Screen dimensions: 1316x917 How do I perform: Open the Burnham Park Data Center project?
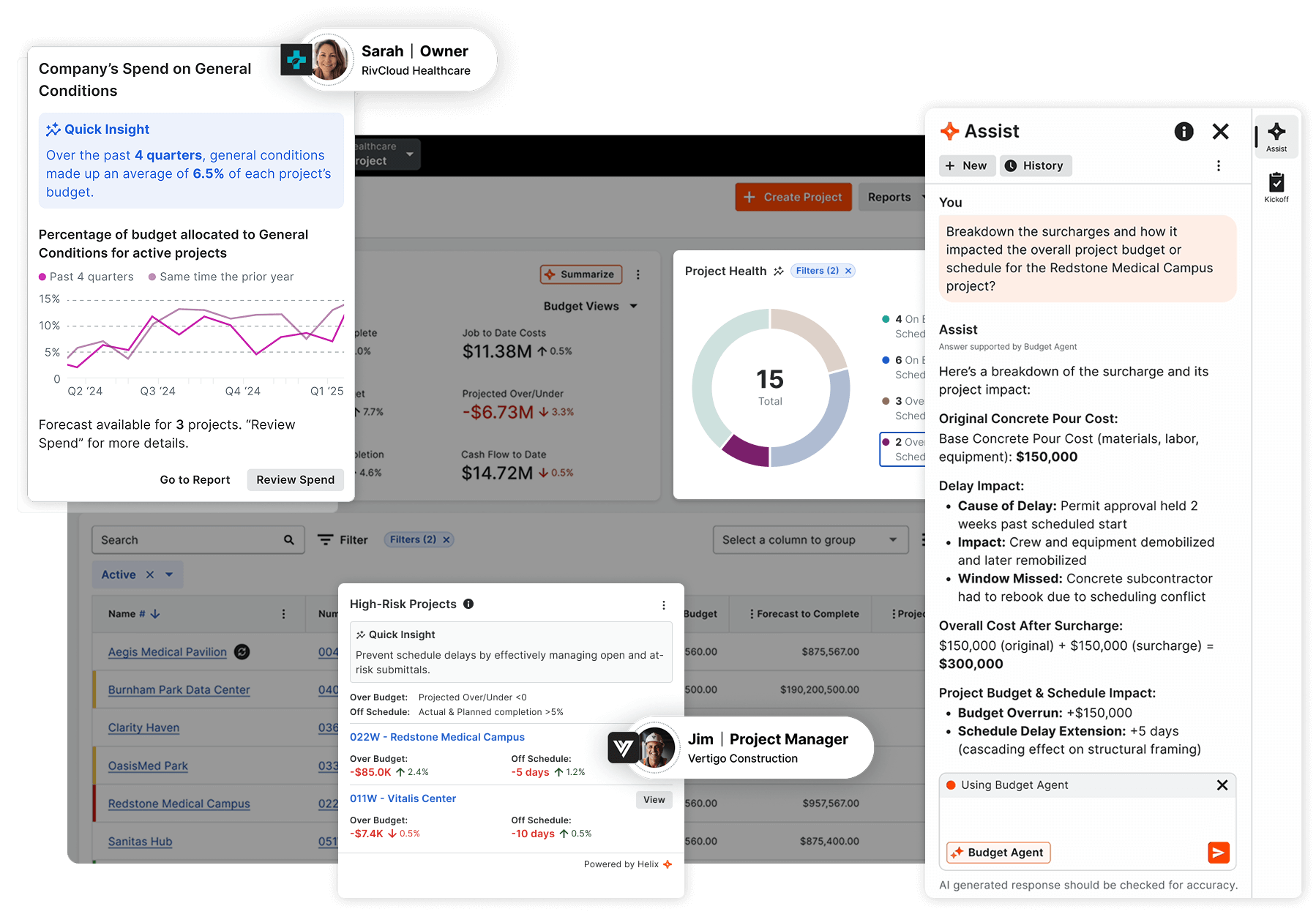click(179, 690)
